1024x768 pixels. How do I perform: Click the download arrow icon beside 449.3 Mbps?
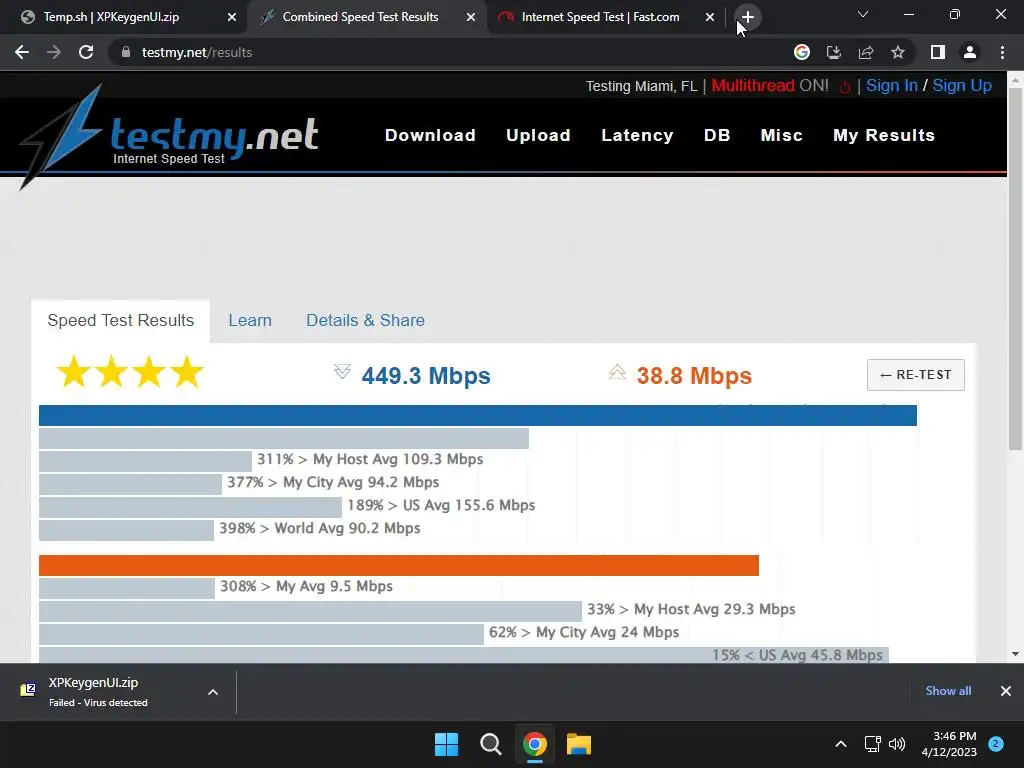[342, 372]
